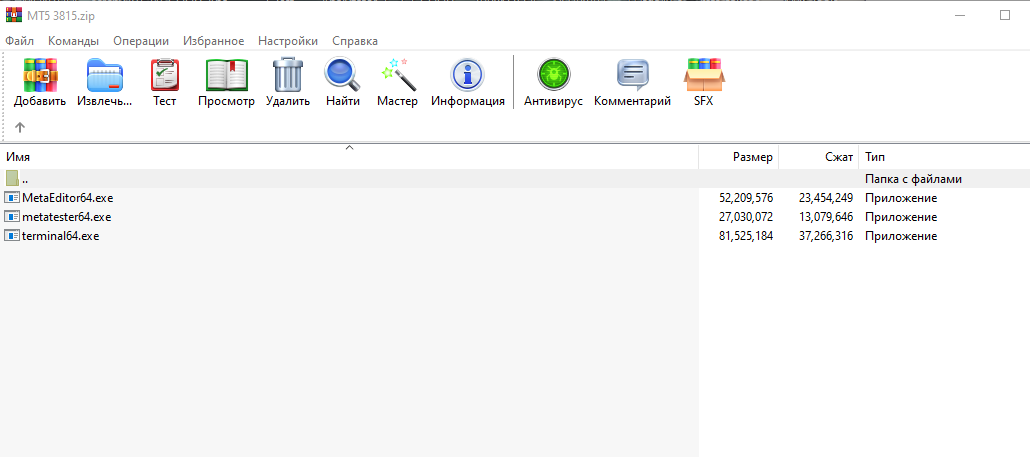The width and height of the screenshot is (1030, 457).
Task: Open the Настройки menu
Action: [x=288, y=41]
